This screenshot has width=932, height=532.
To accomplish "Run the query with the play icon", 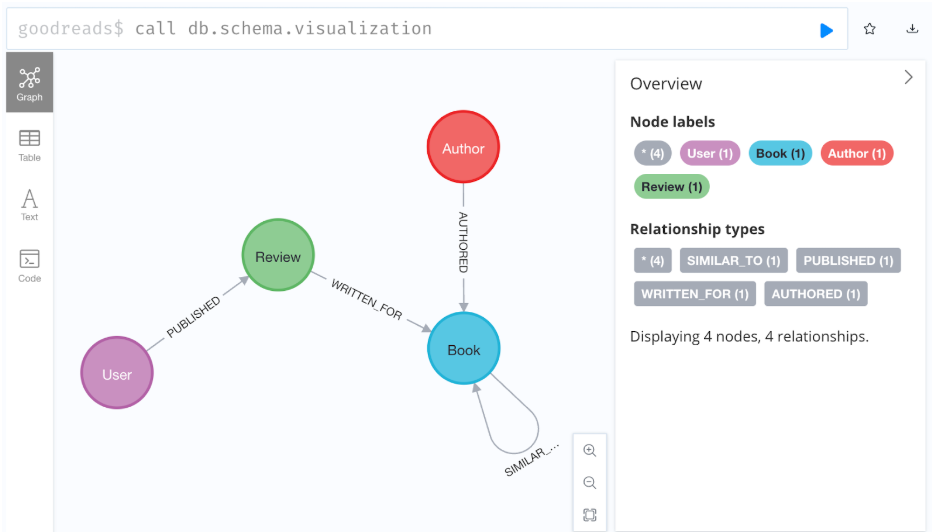I will pos(826,30).
